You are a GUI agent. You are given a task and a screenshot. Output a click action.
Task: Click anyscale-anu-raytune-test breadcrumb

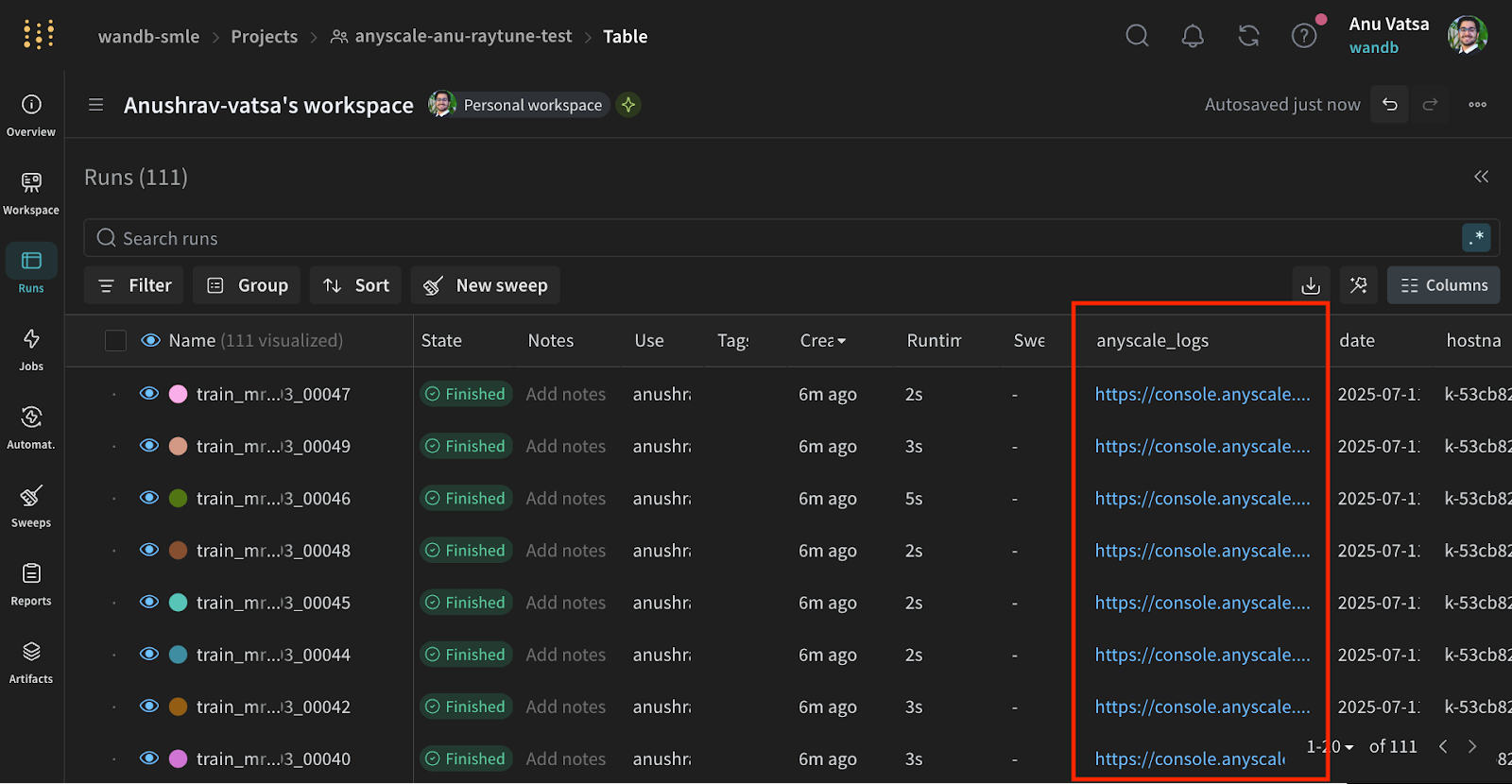click(463, 36)
